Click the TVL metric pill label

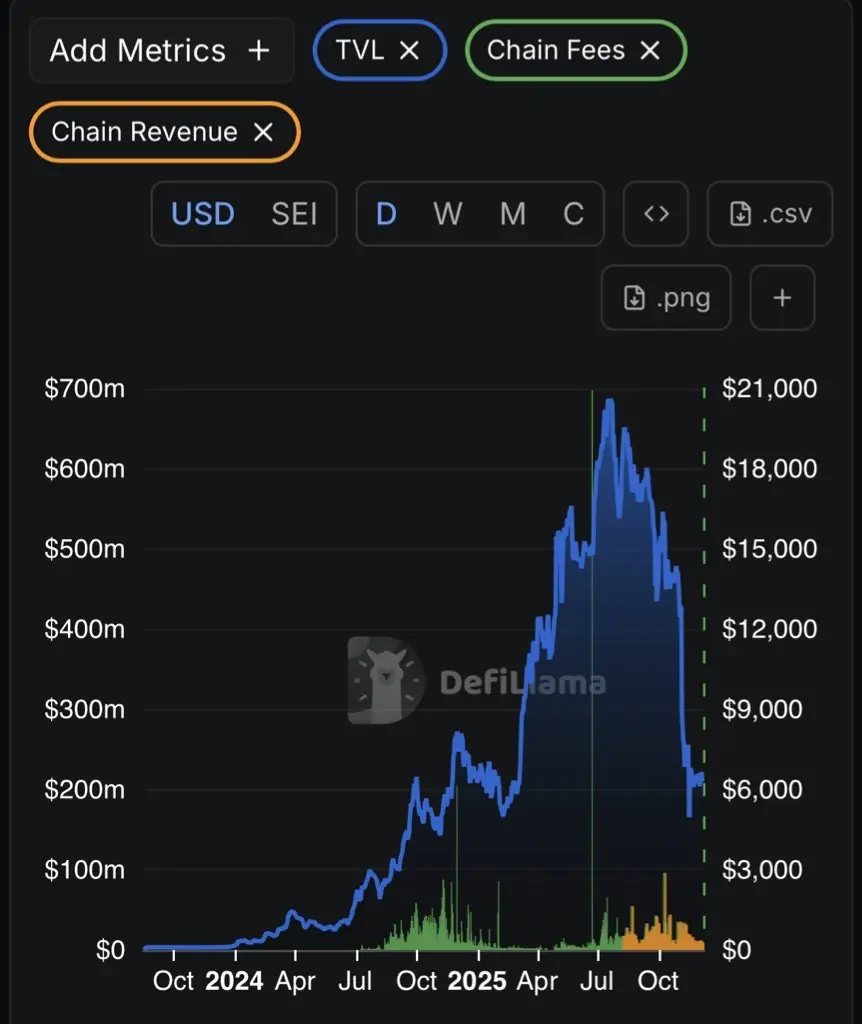tap(360, 50)
